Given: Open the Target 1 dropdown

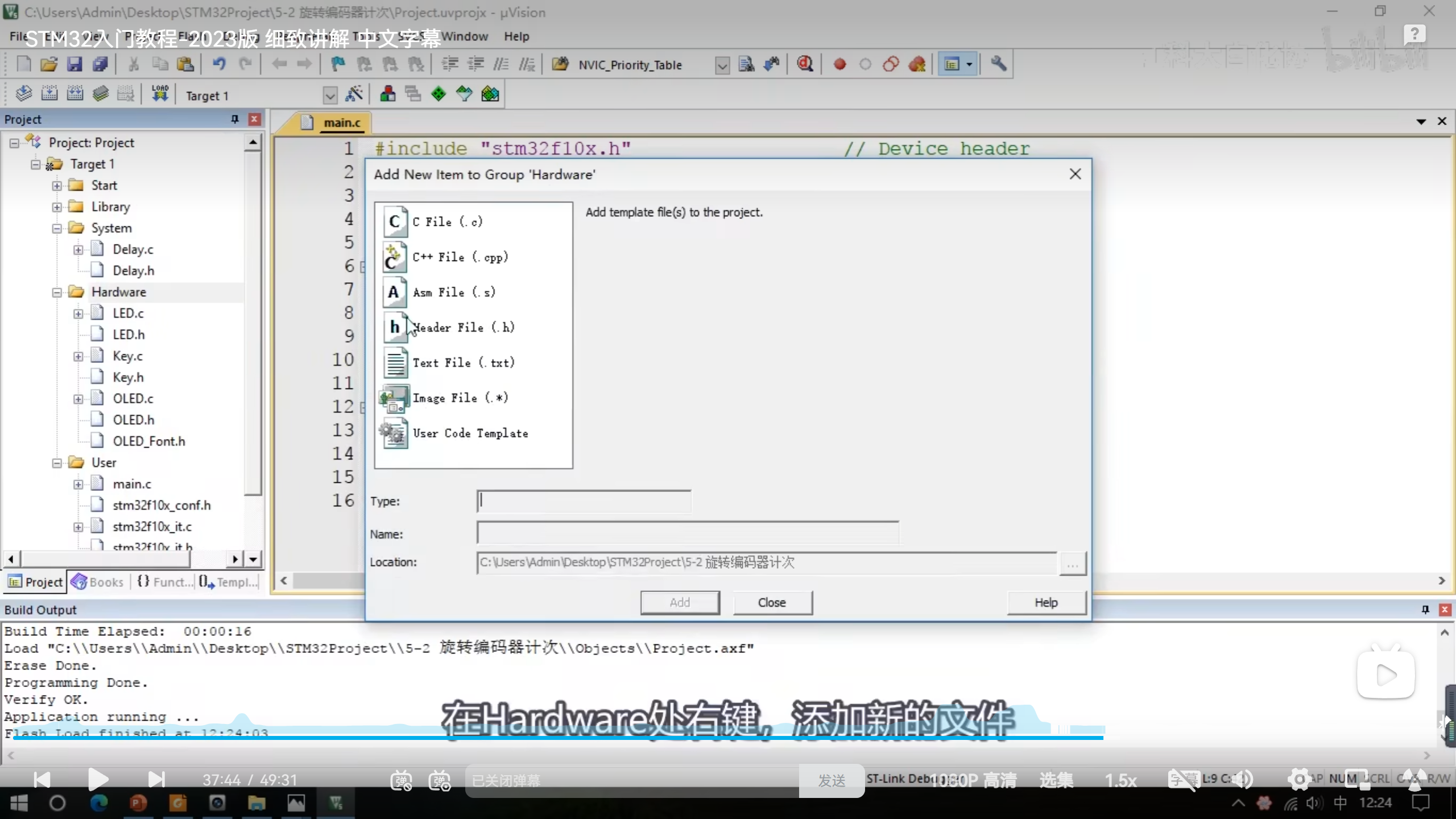Looking at the screenshot, I should tap(330, 95).
